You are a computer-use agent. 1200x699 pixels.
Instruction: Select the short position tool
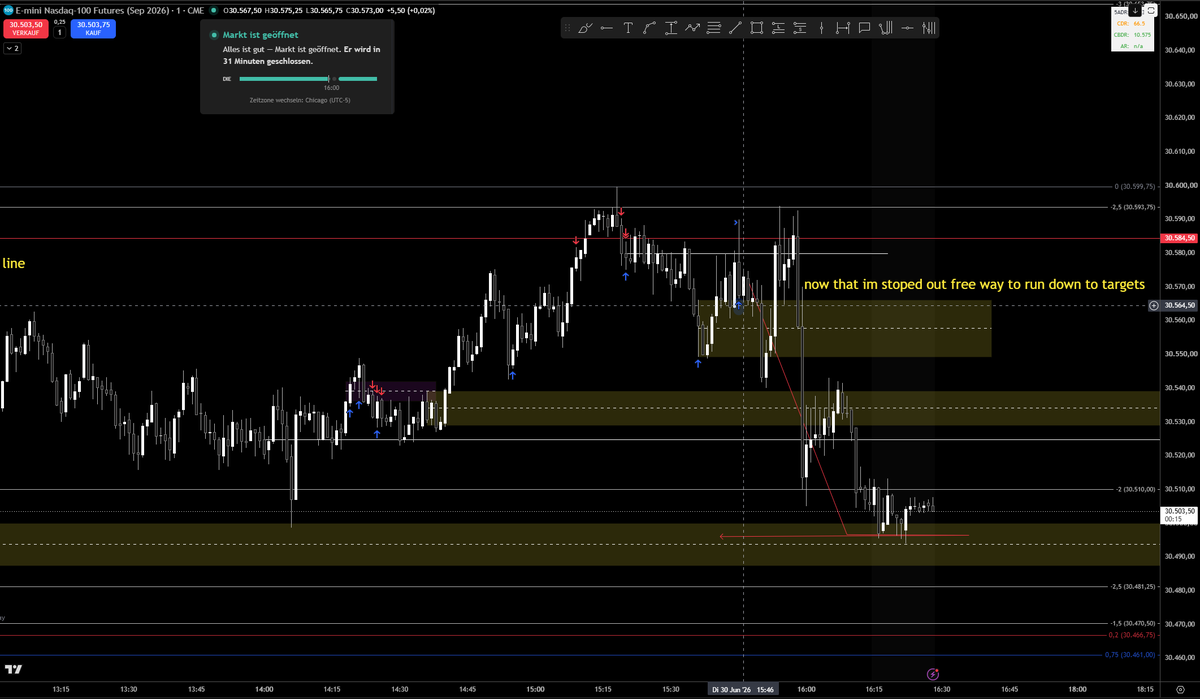click(x=800, y=28)
